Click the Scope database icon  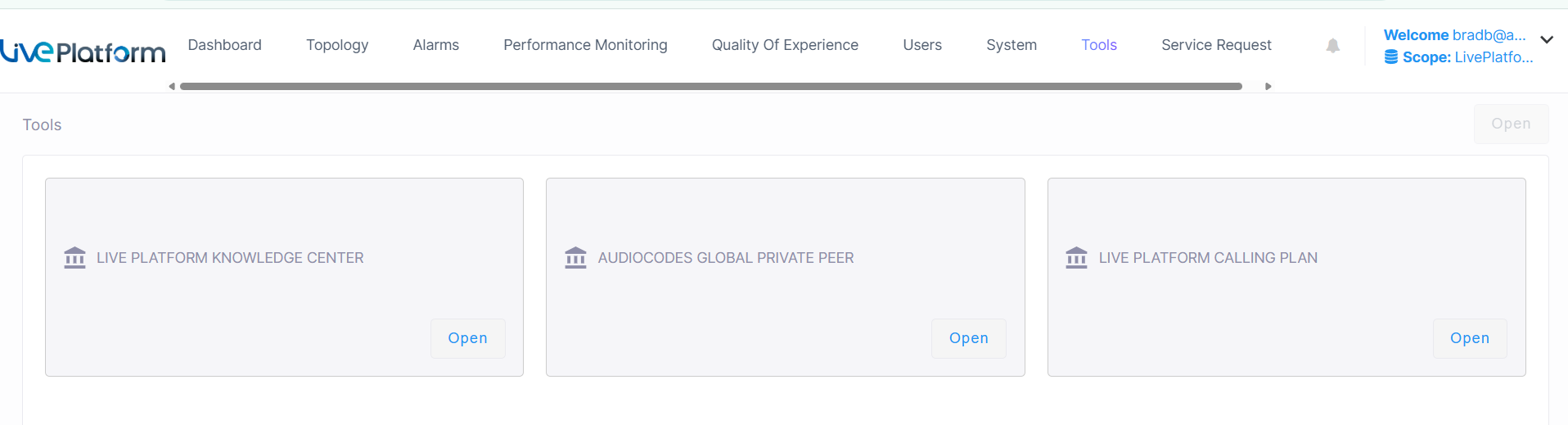coord(1390,57)
